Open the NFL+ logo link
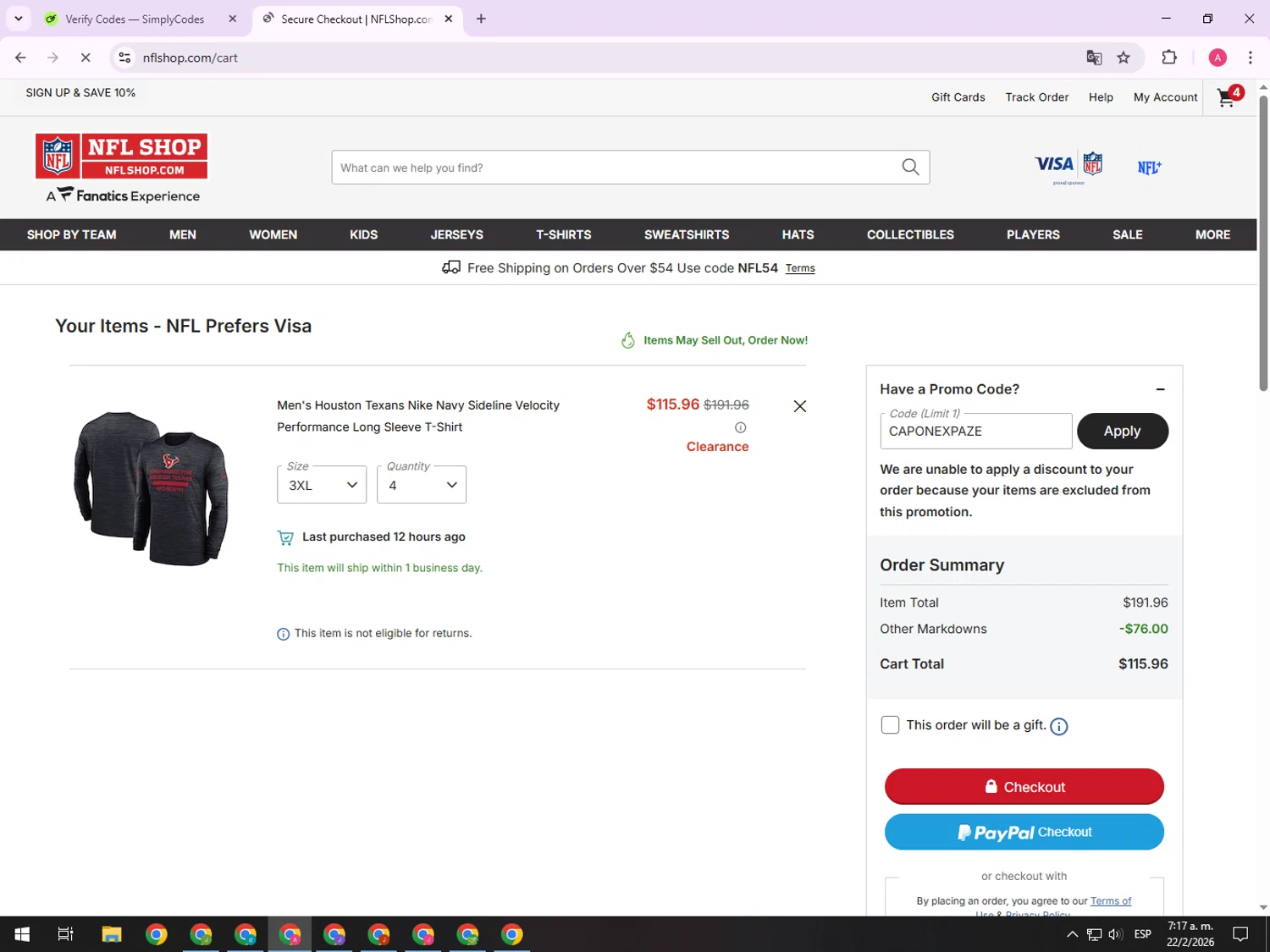Image resolution: width=1270 pixels, height=952 pixels. click(x=1149, y=167)
